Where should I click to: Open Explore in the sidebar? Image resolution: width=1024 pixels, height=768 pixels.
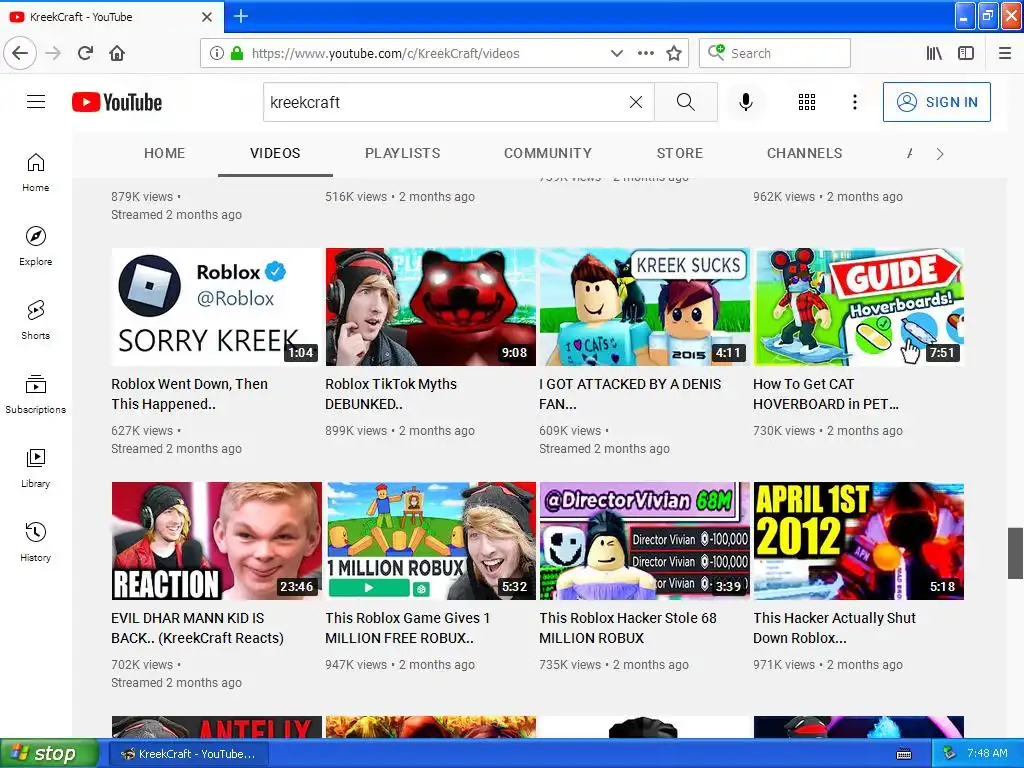(36, 247)
